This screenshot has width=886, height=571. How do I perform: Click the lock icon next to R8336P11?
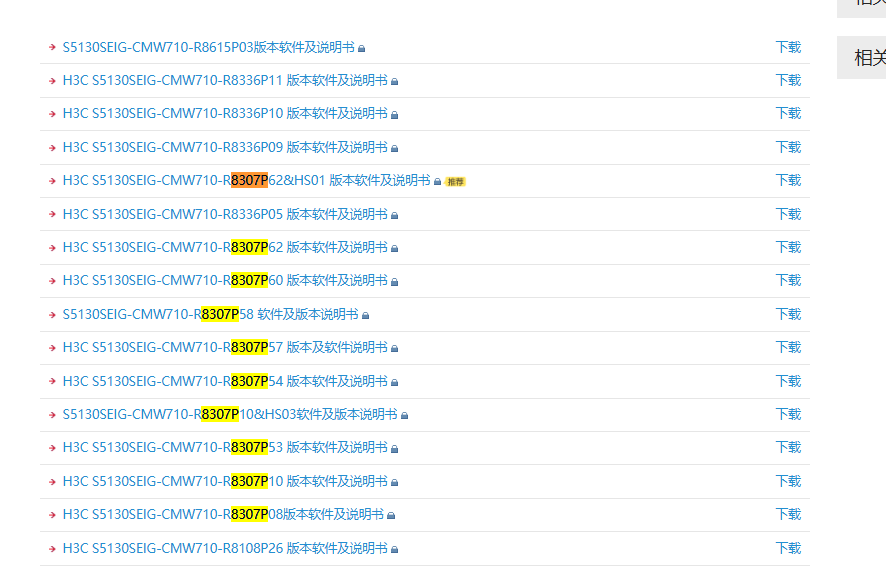(x=395, y=81)
